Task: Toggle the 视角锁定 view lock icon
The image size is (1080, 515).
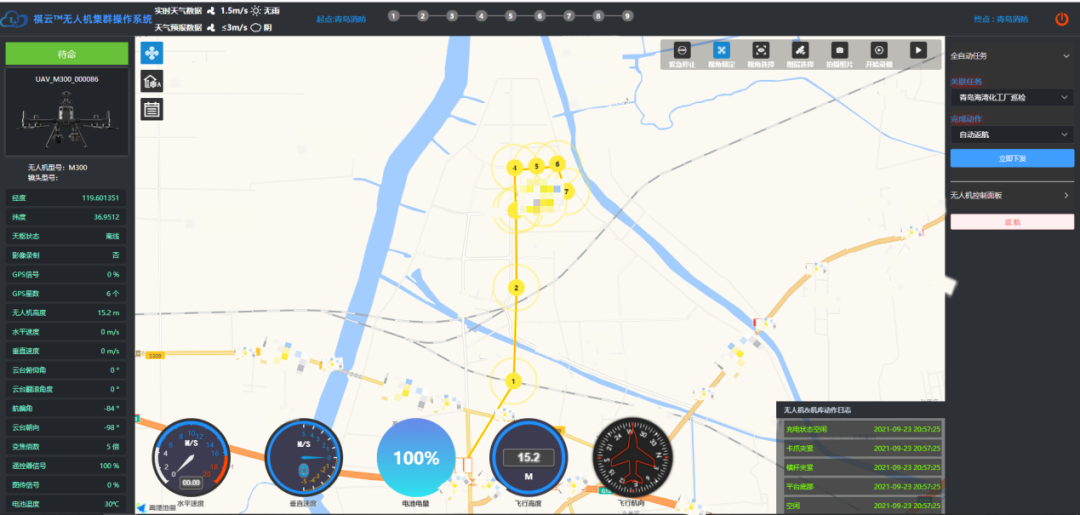Action: coord(721,50)
